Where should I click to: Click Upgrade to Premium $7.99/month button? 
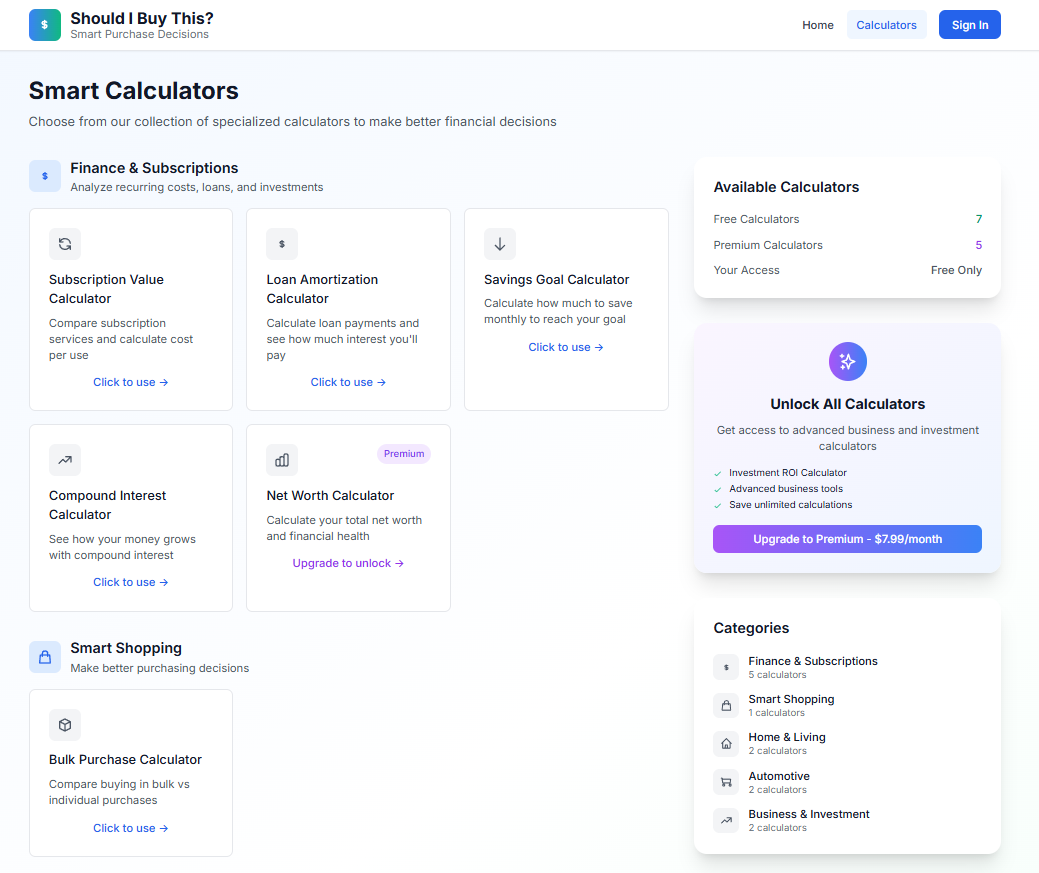click(x=848, y=539)
